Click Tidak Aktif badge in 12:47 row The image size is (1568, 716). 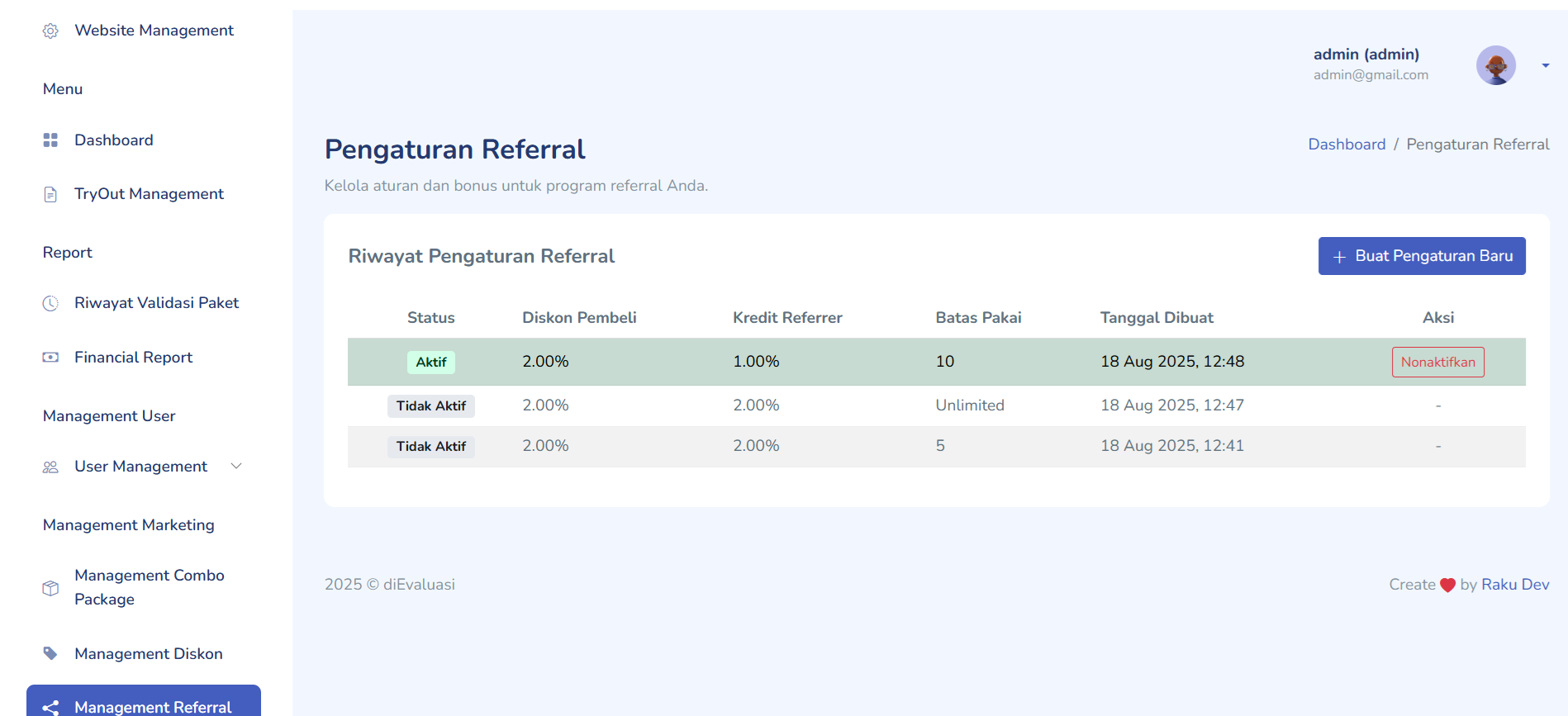pos(431,405)
